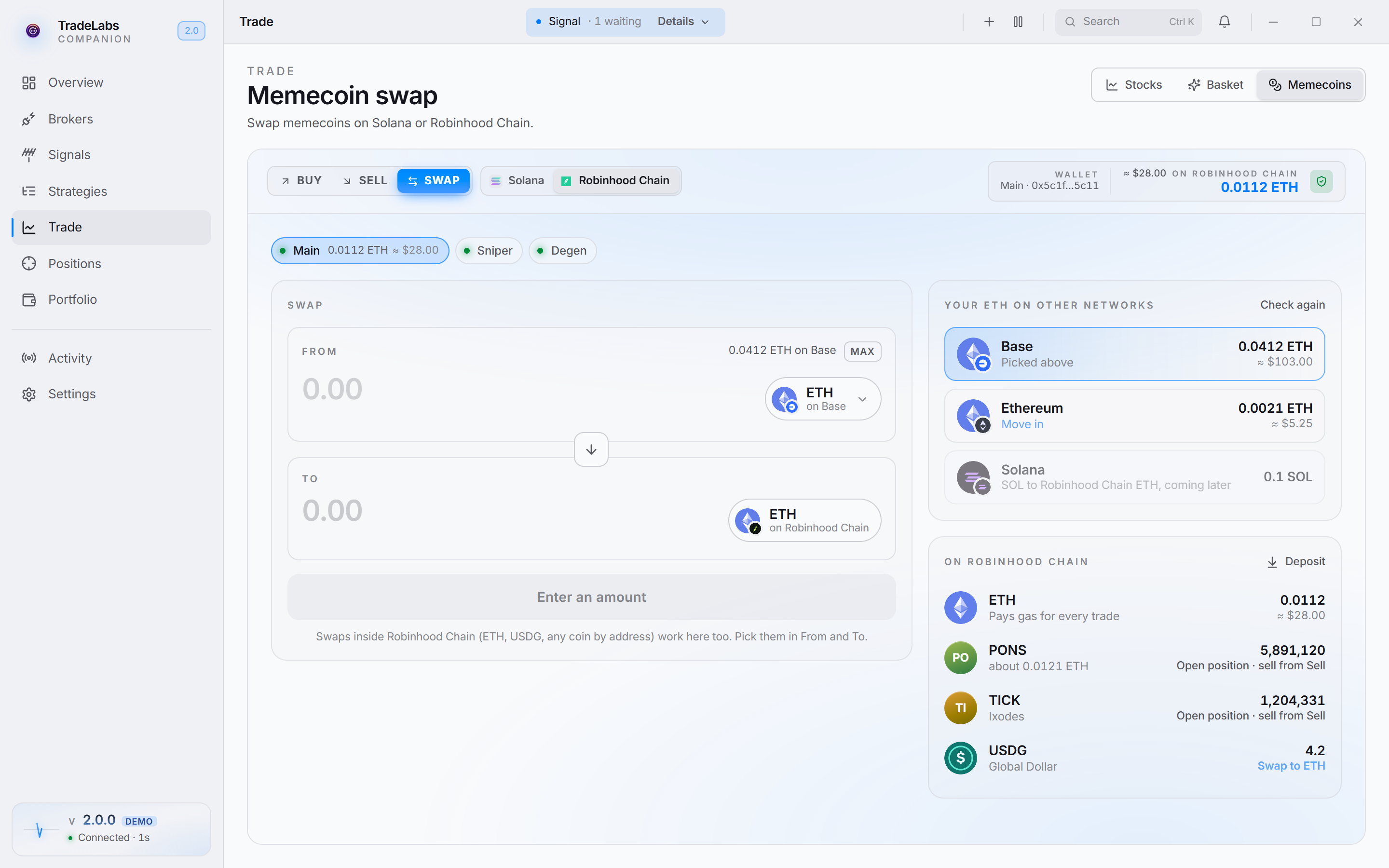Click the Enter an amount button
Viewport: 1389px width, 868px height.
pyautogui.click(x=591, y=597)
